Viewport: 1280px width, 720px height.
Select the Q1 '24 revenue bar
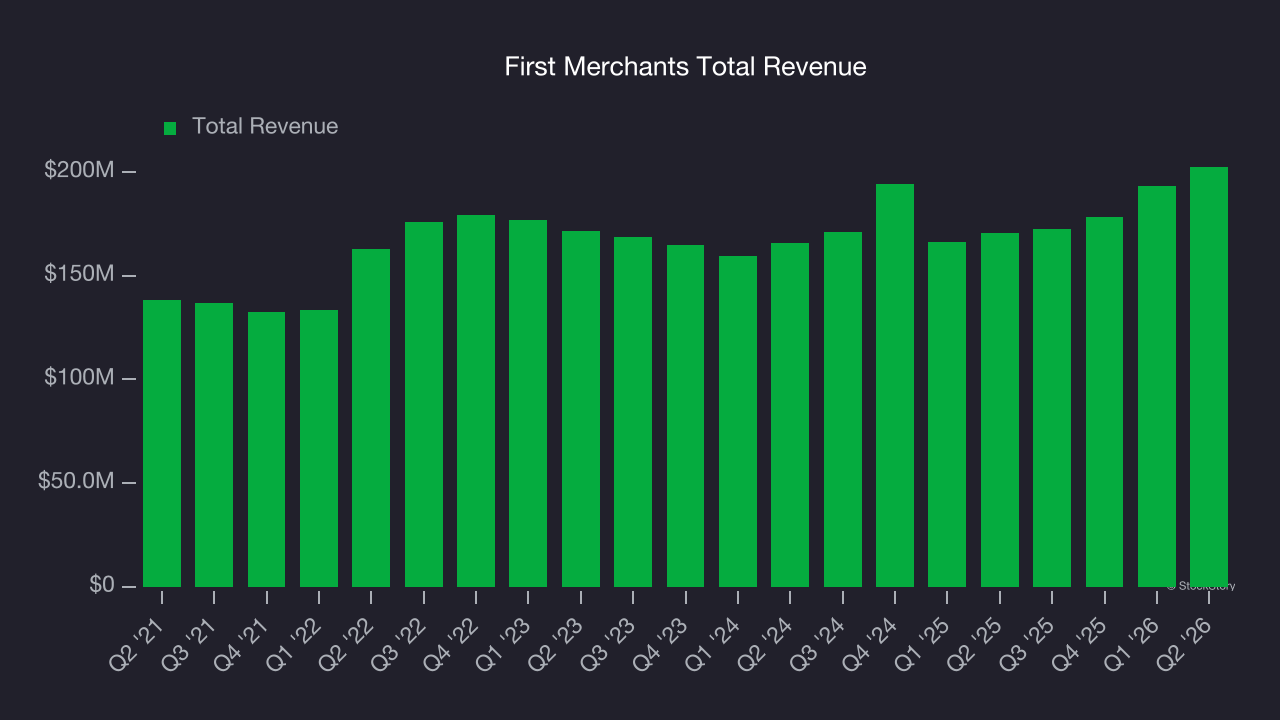pos(738,421)
